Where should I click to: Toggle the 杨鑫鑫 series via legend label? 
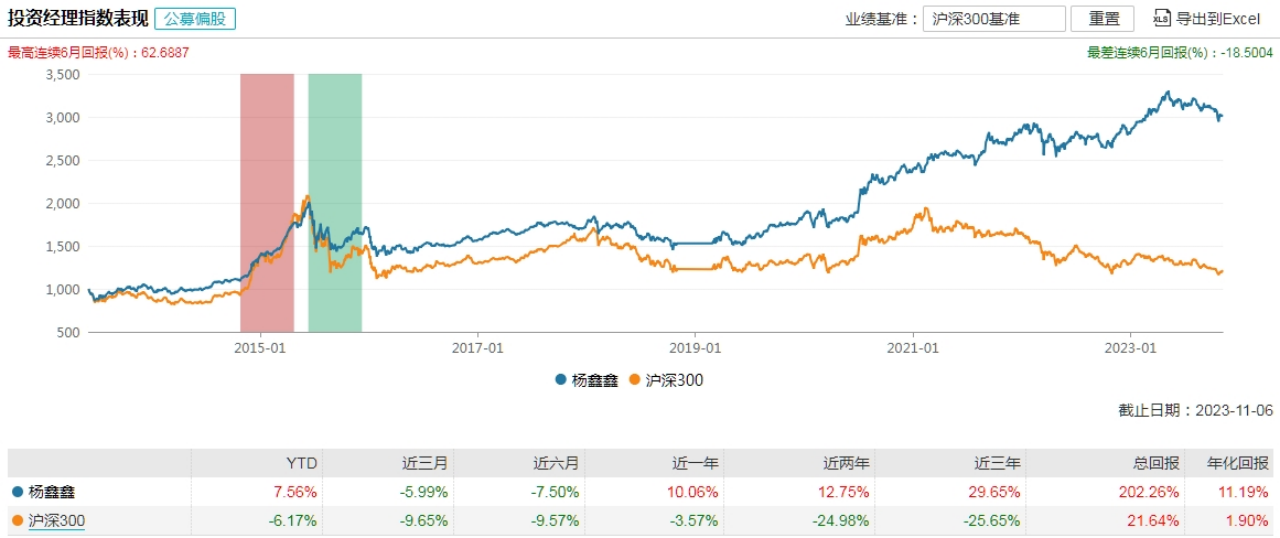click(595, 380)
